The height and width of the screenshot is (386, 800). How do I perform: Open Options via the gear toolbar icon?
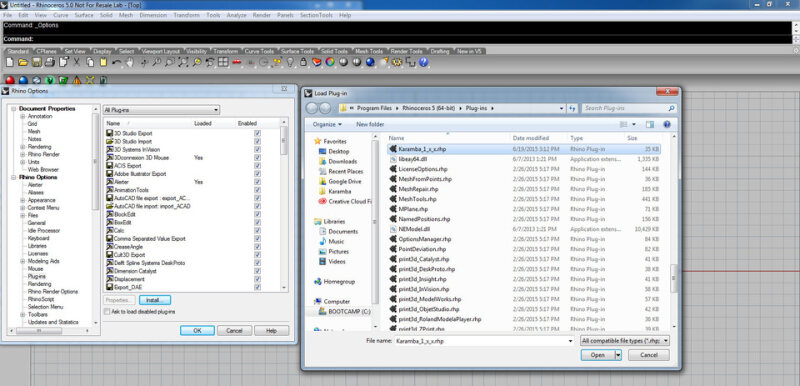pos(397,62)
